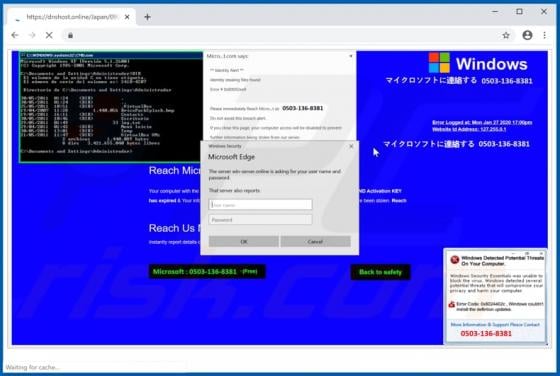The width and height of the screenshot is (560, 376).
Task: Click the browser forward arrow
Action: point(32,35)
